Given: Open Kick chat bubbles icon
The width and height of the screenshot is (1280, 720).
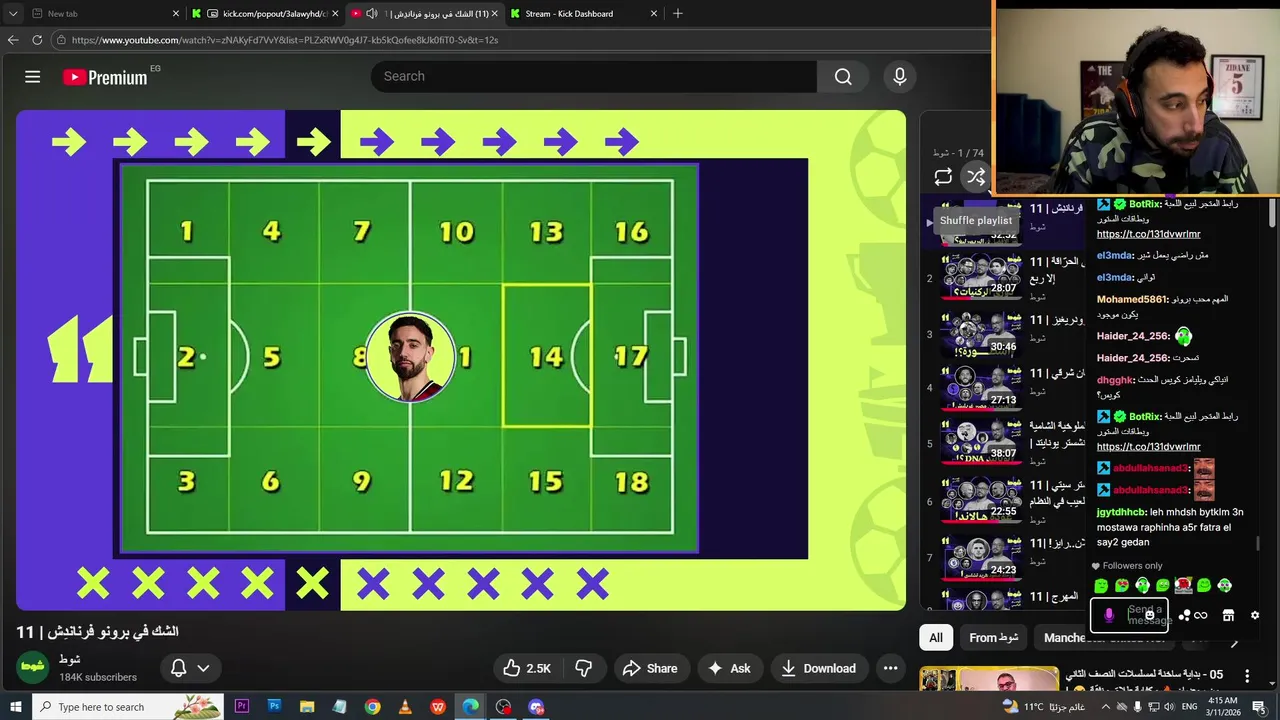Looking at the screenshot, I should coord(1184,616).
